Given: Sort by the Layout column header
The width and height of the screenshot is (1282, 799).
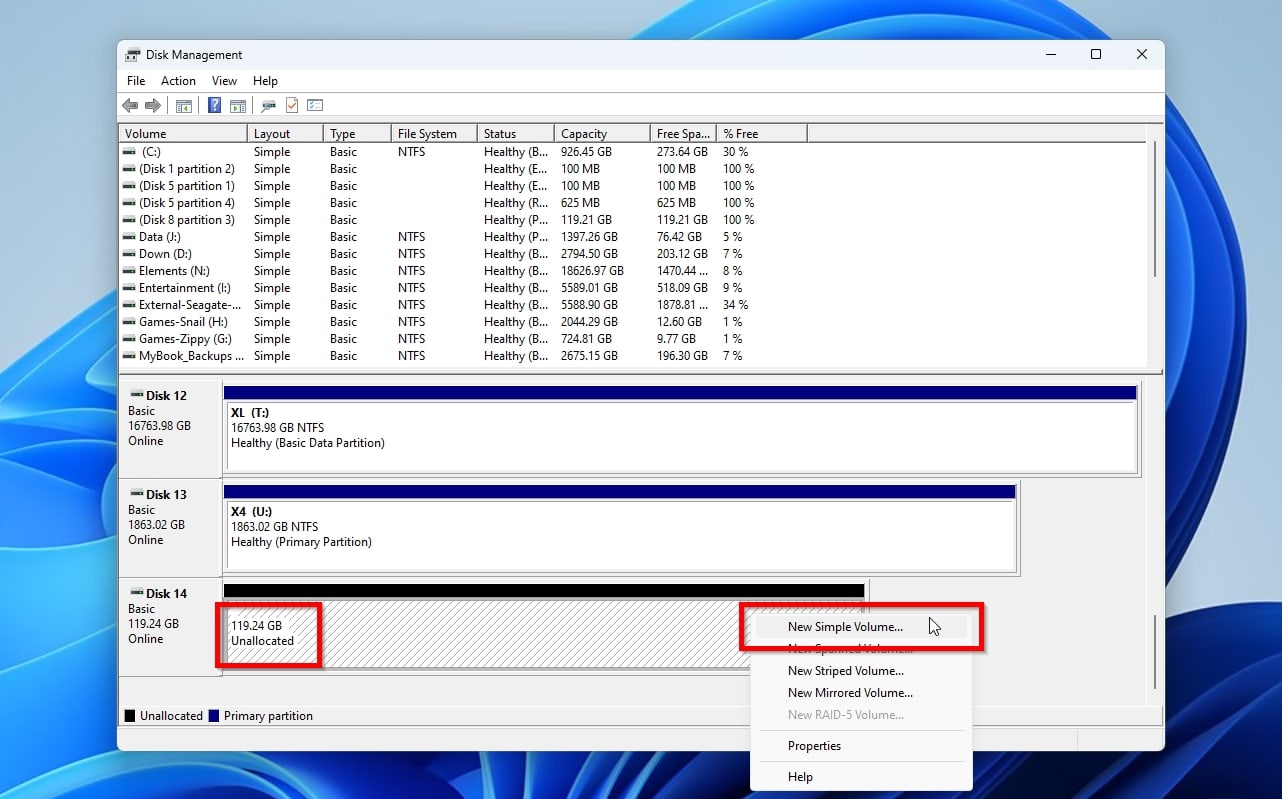Looking at the screenshot, I should click(285, 134).
